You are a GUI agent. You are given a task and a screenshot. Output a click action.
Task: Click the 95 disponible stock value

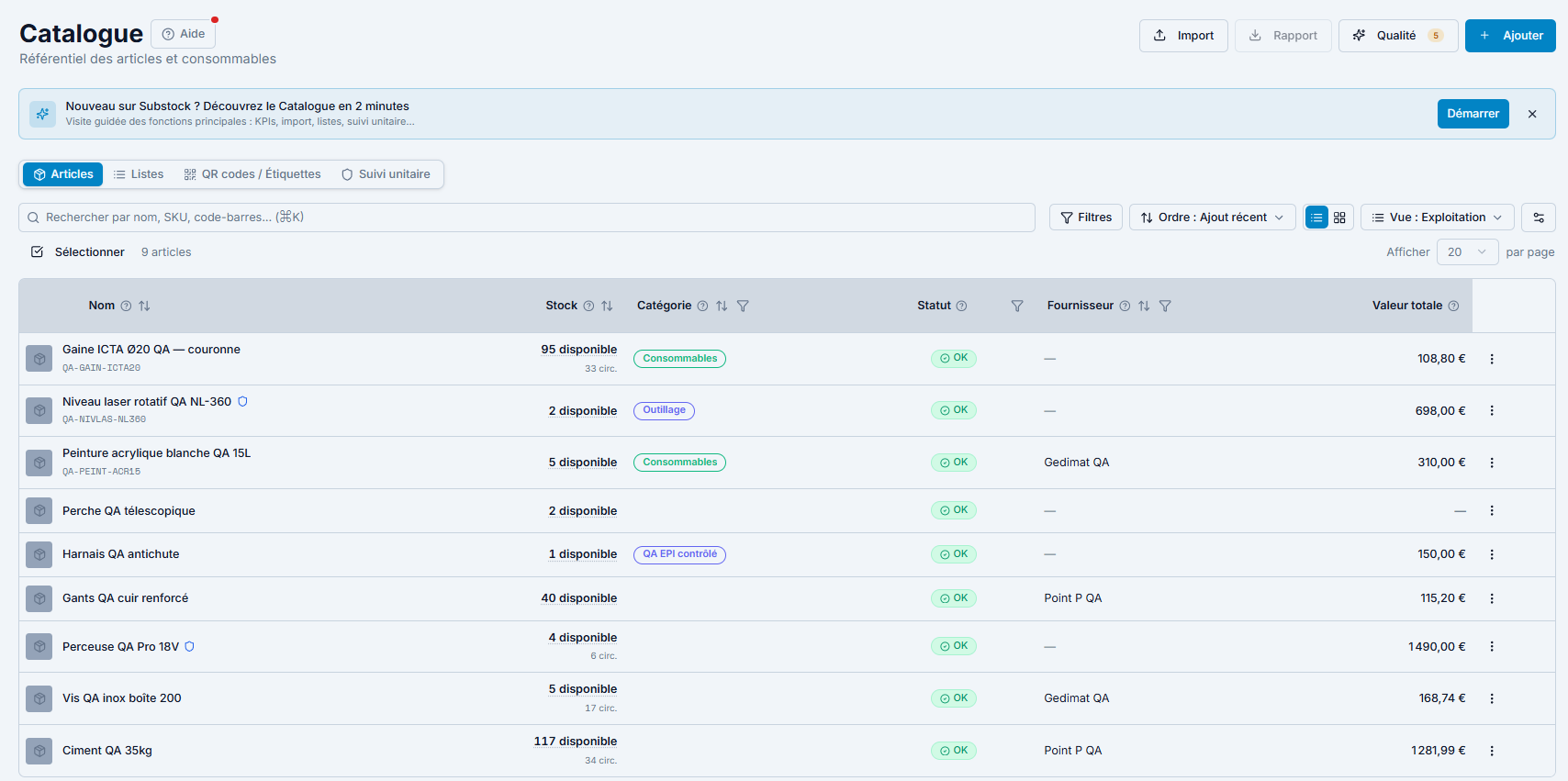tap(579, 350)
